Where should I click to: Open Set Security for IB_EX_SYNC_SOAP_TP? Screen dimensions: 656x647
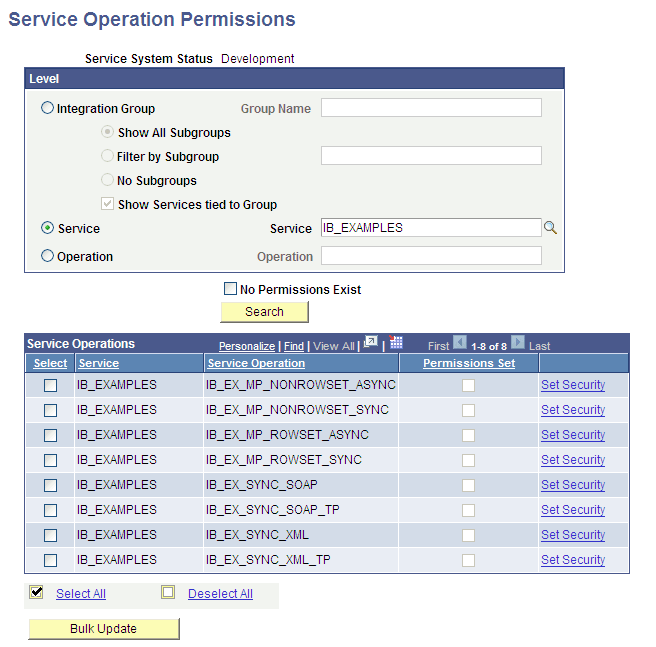[573, 510]
